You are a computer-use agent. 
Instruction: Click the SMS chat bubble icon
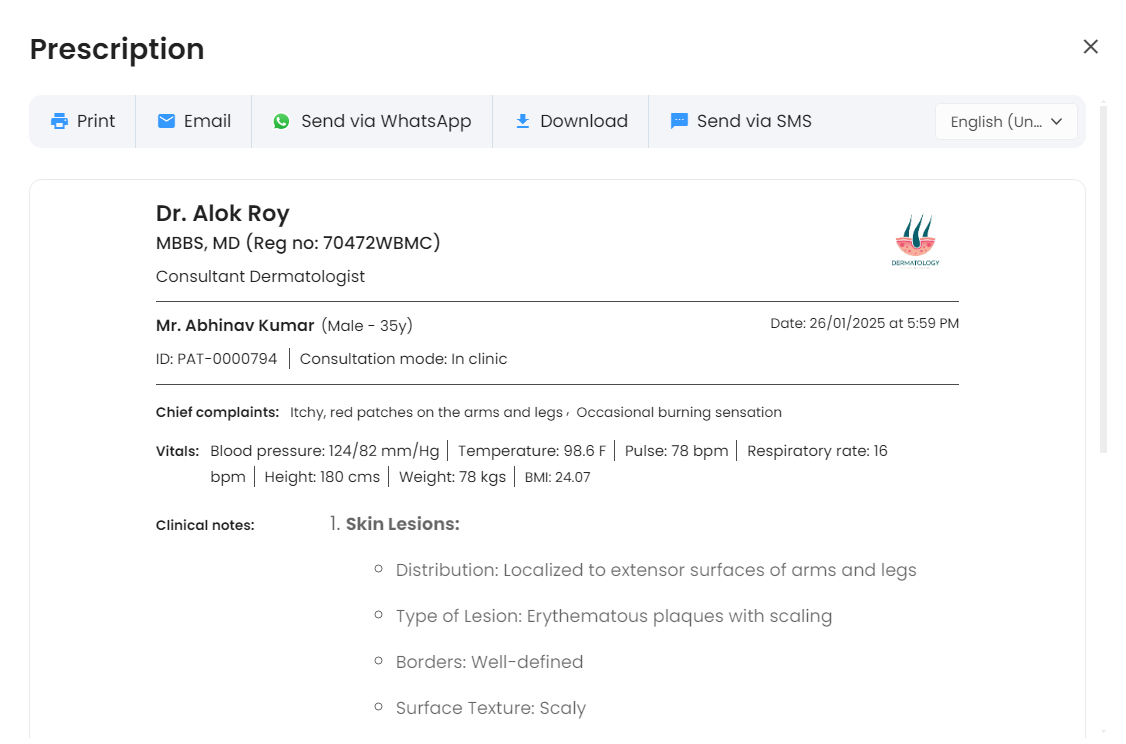[x=679, y=121]
